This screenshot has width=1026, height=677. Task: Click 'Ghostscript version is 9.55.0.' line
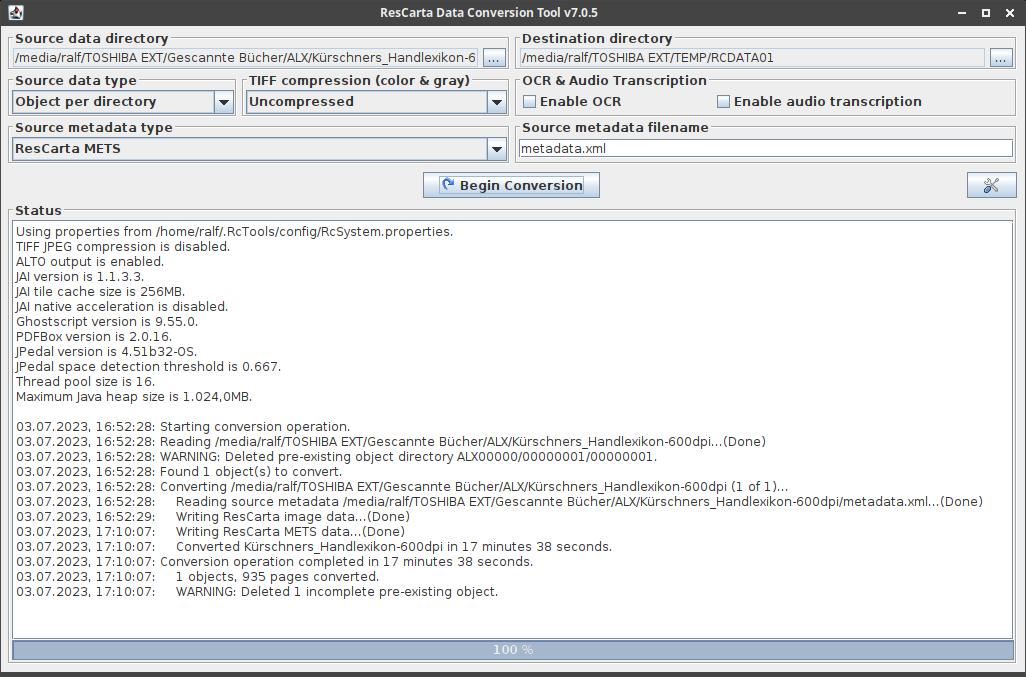107,321
